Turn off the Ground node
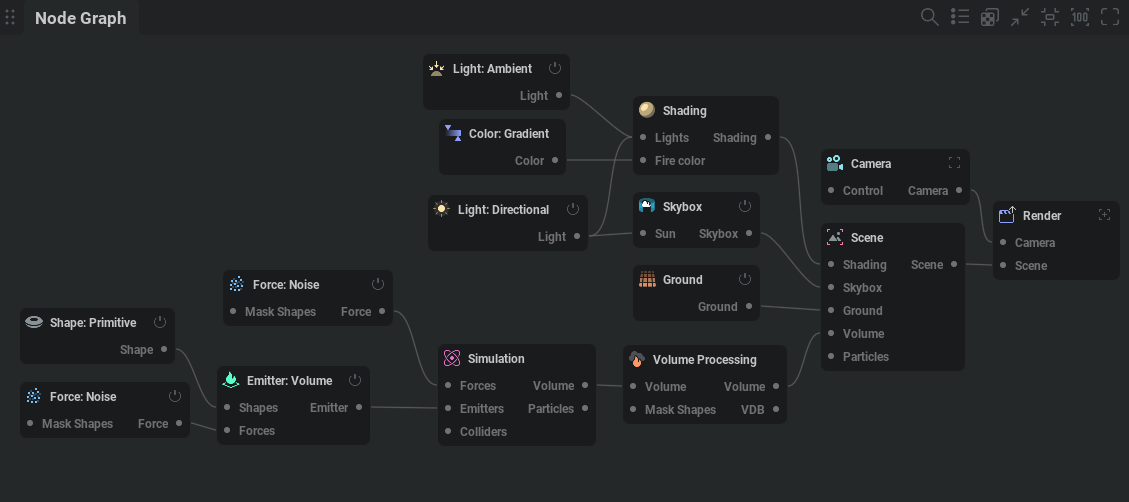The width and height of the screenshot is (1129, 502). 745,279
